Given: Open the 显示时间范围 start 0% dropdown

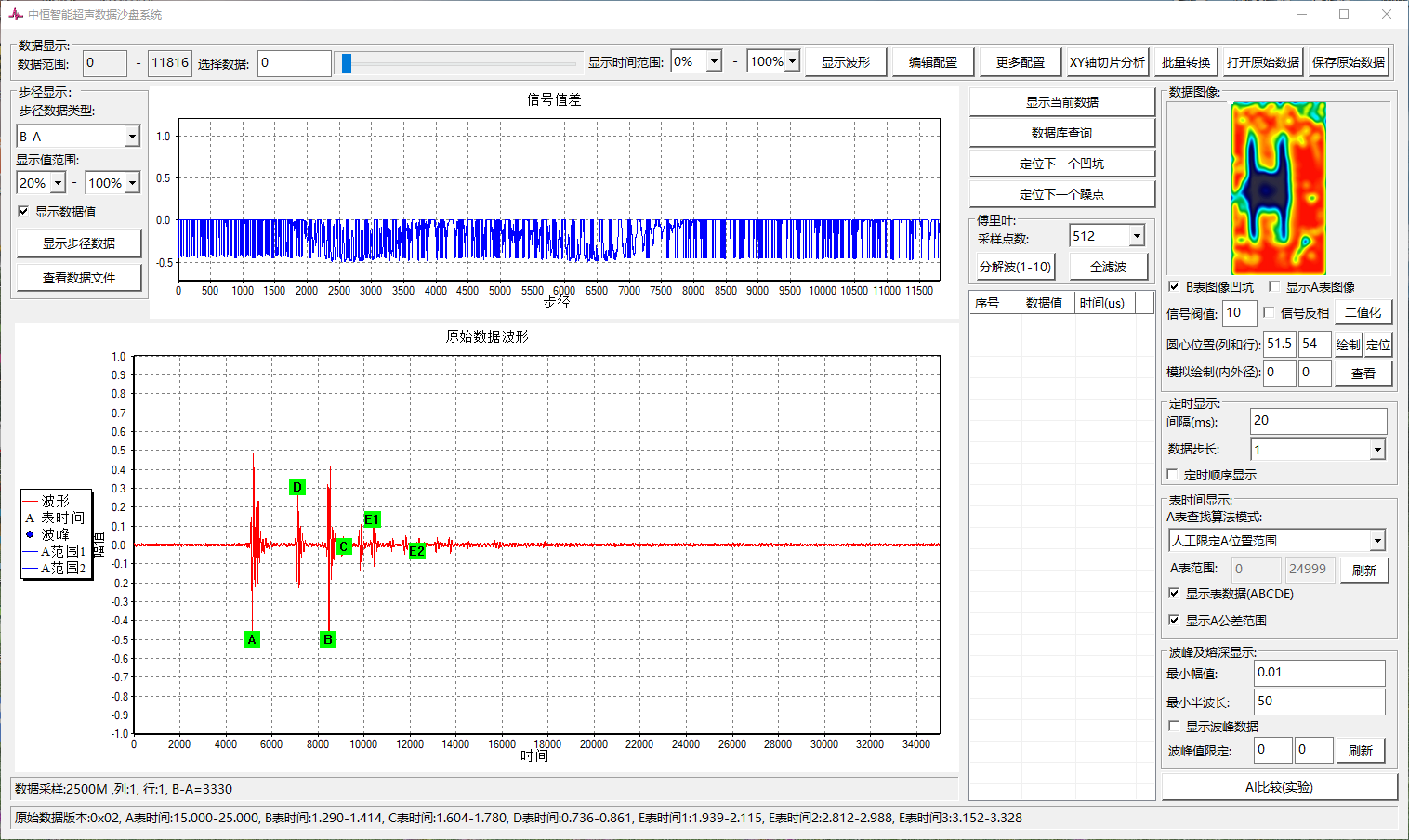Looking at the screenshot, I should [714, 61].
